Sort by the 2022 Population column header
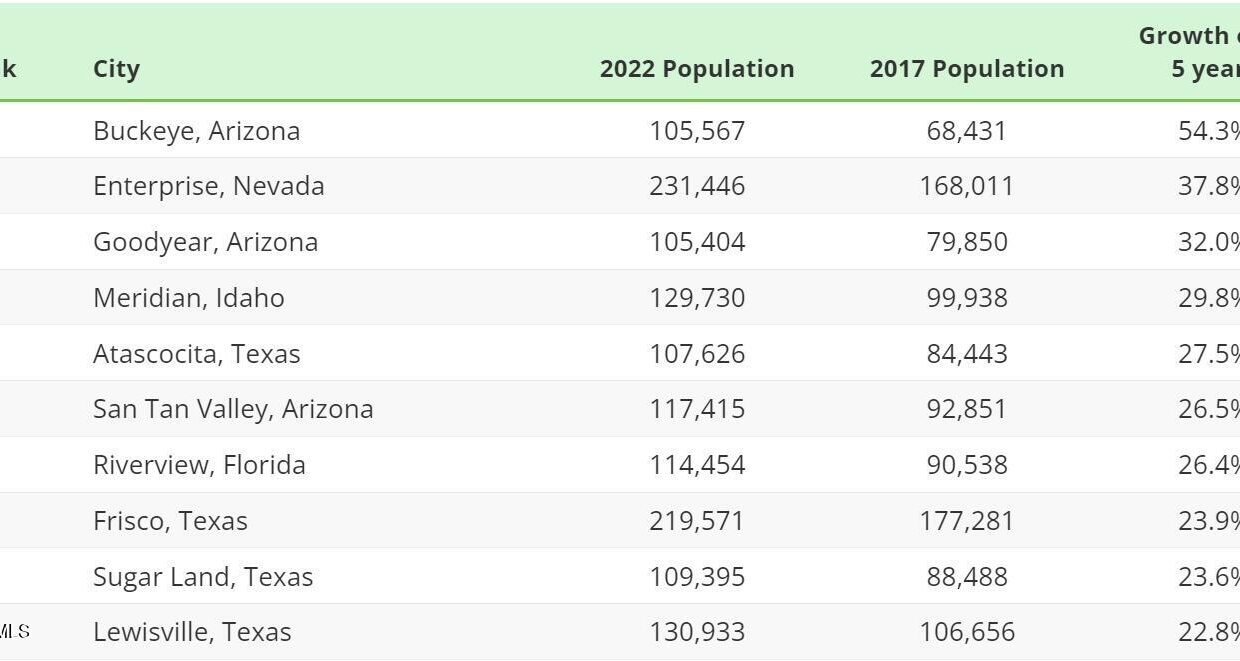The height and width of the screenshot is (661, 1240). tap(697, 69)
